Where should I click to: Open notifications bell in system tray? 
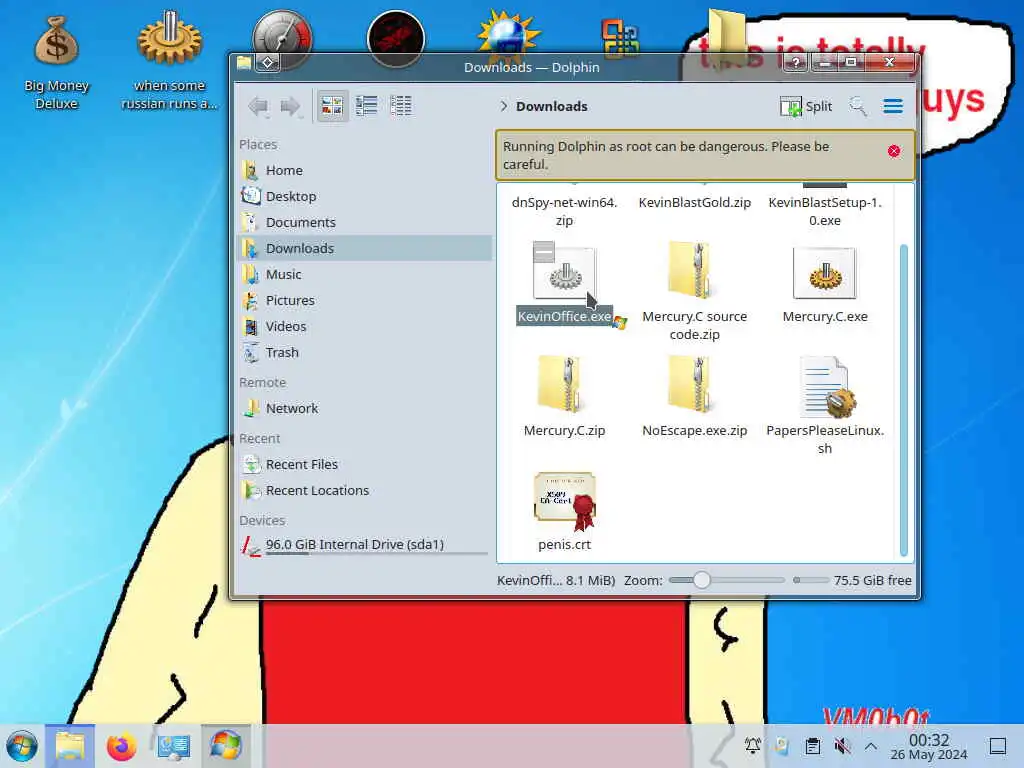pyautogui.click(x=752, y=745)
